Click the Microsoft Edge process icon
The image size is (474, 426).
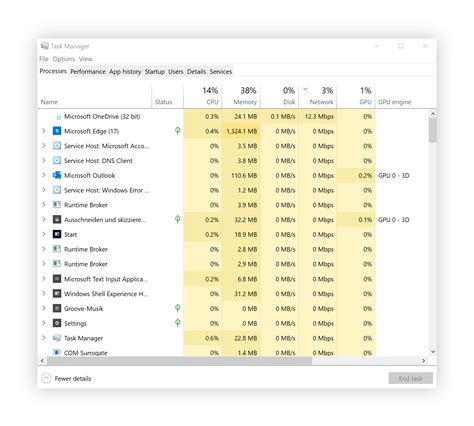point(57,131)
